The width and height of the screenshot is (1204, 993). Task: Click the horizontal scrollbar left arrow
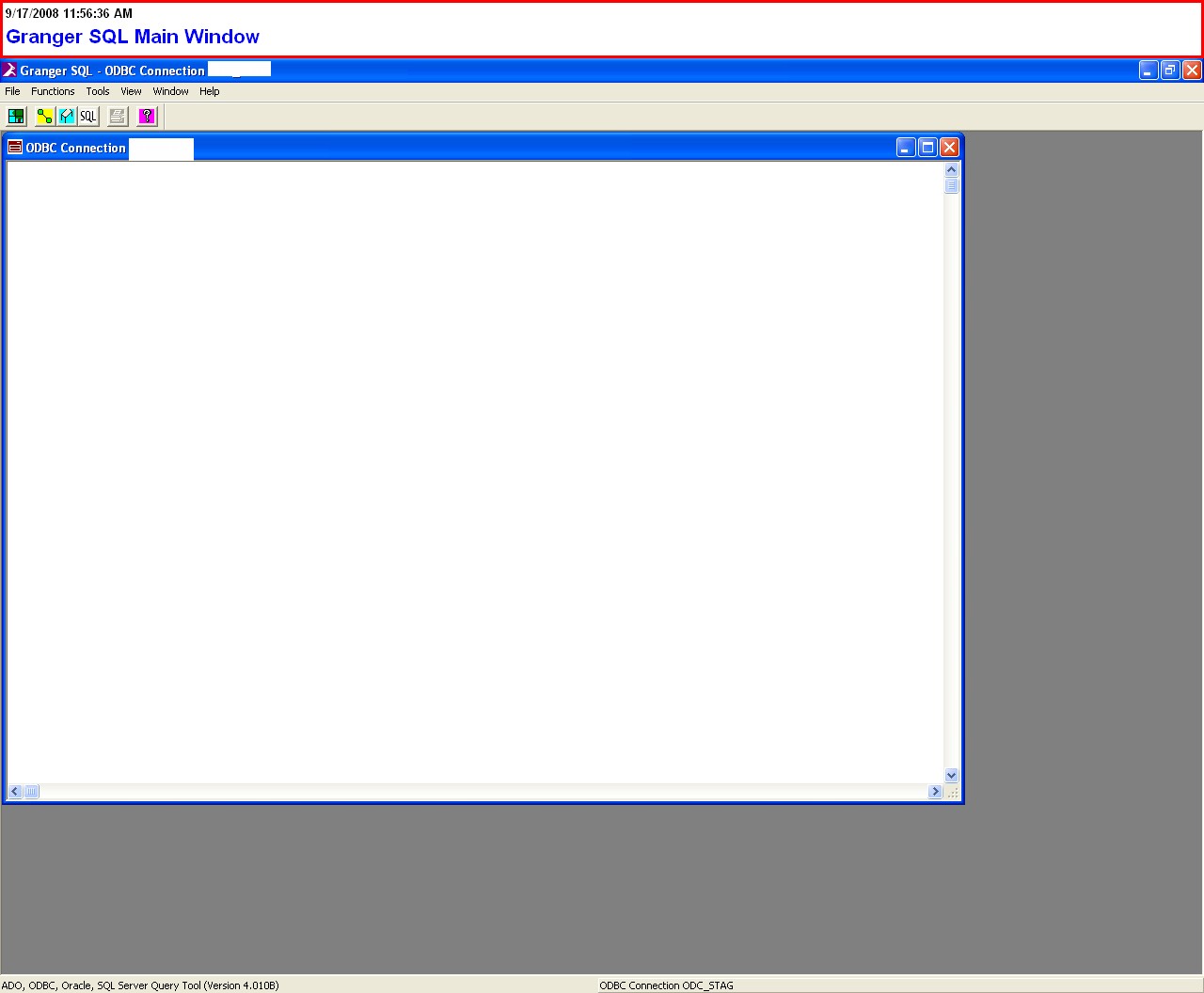tap(15, 792)
